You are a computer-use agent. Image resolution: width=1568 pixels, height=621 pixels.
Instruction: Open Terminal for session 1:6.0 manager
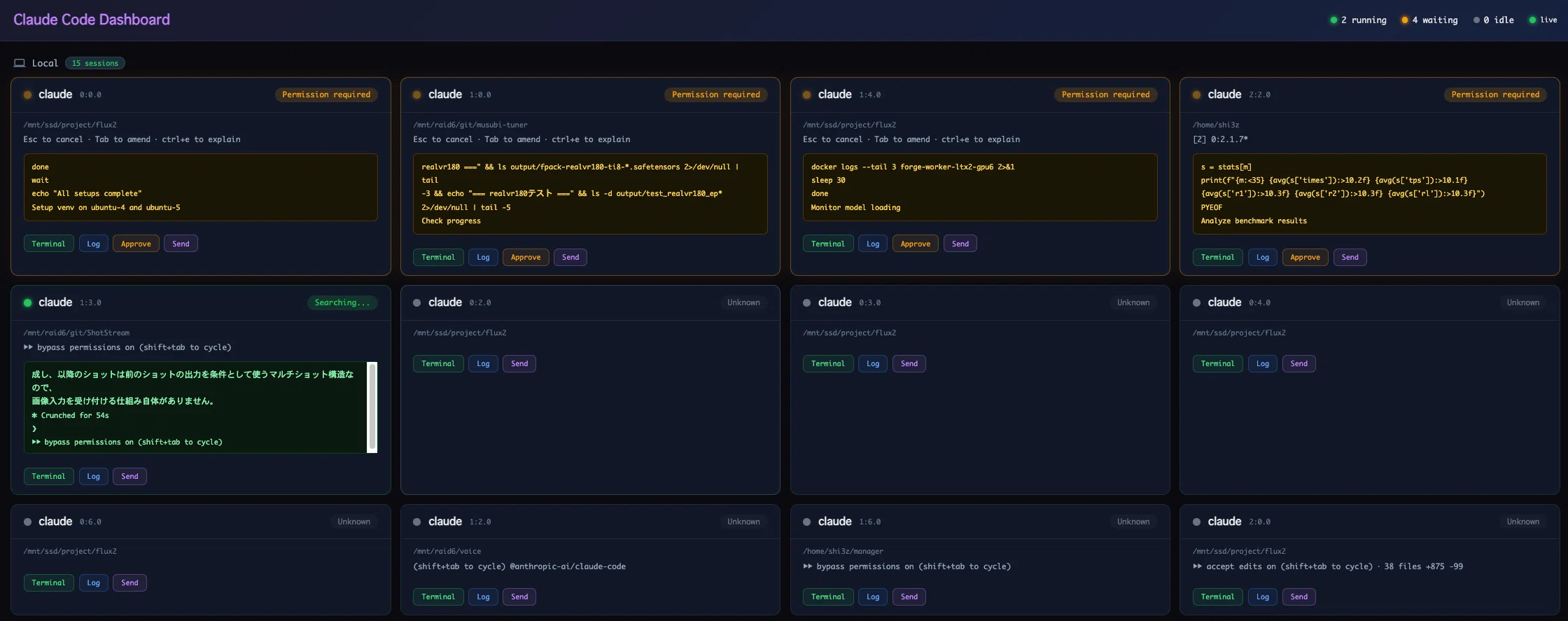pyautogui.click(x=827, y=596)
